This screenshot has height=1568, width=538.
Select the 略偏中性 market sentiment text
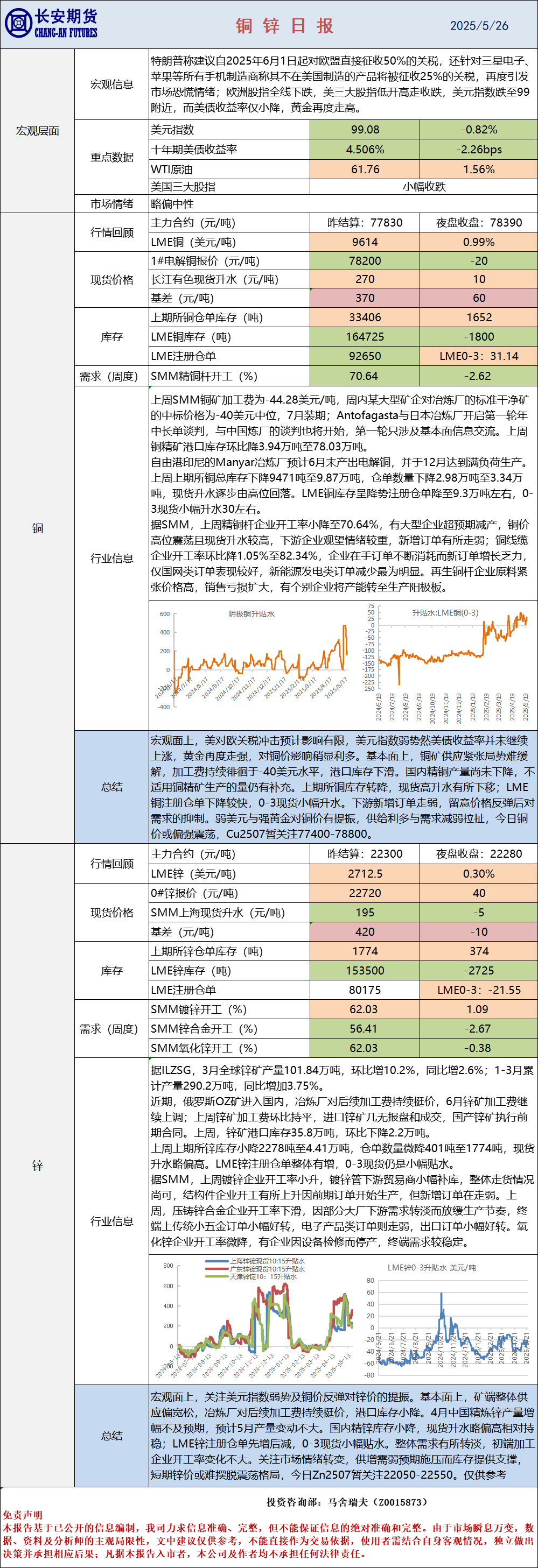(x=172, y=204)
